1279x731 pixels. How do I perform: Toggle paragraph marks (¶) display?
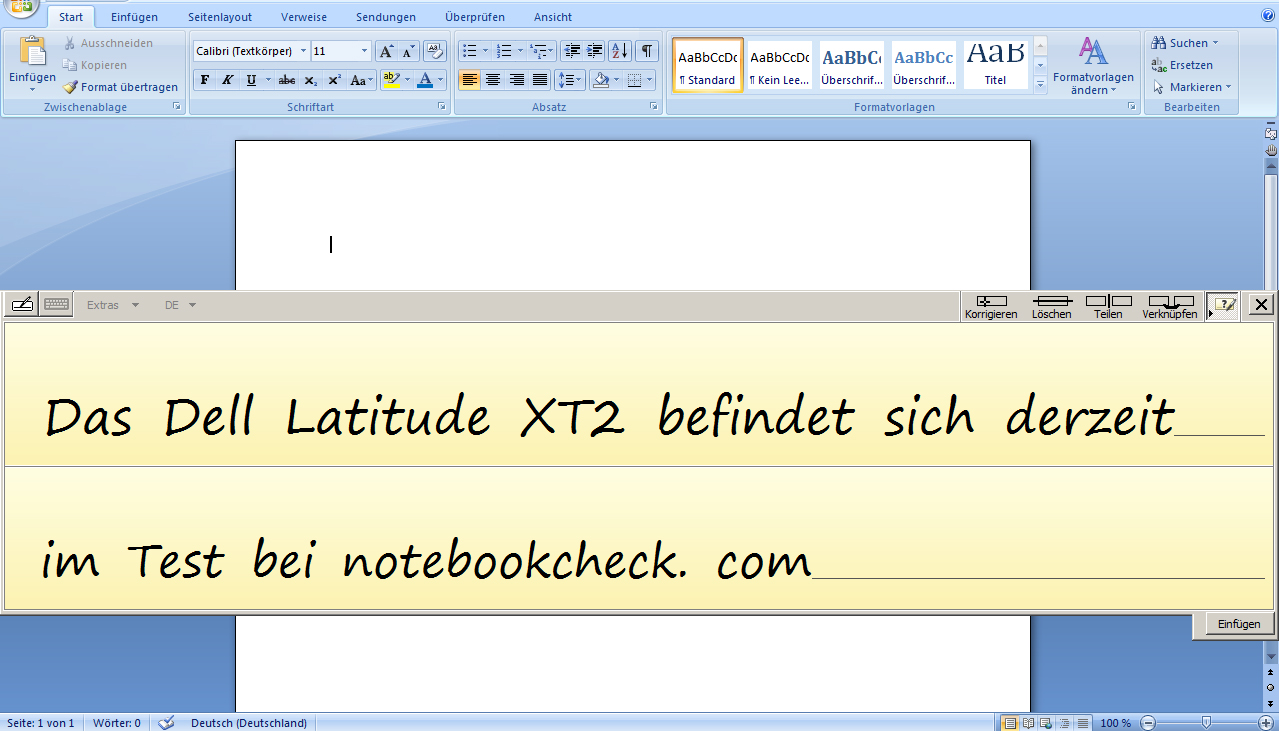click(x=647, y=51)
